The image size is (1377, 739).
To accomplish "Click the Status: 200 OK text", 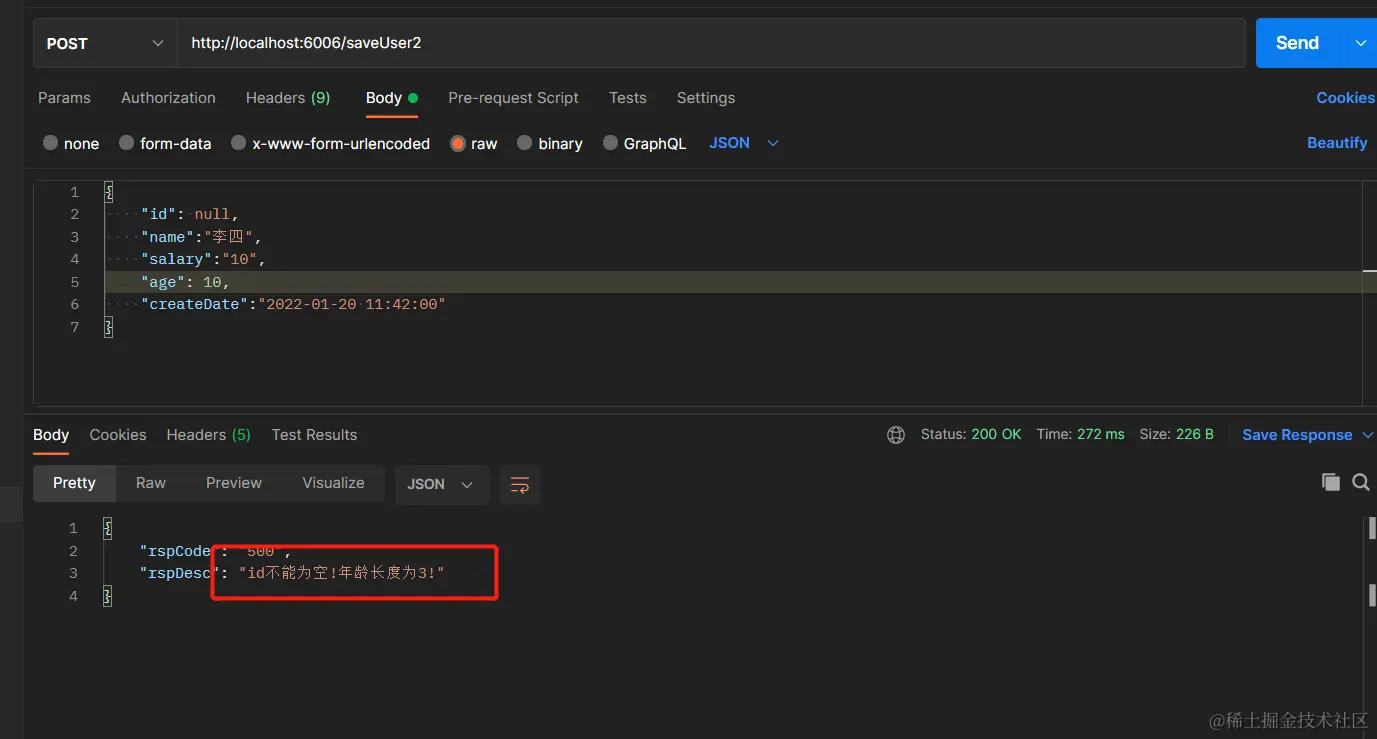I will (x=971, y=435).
